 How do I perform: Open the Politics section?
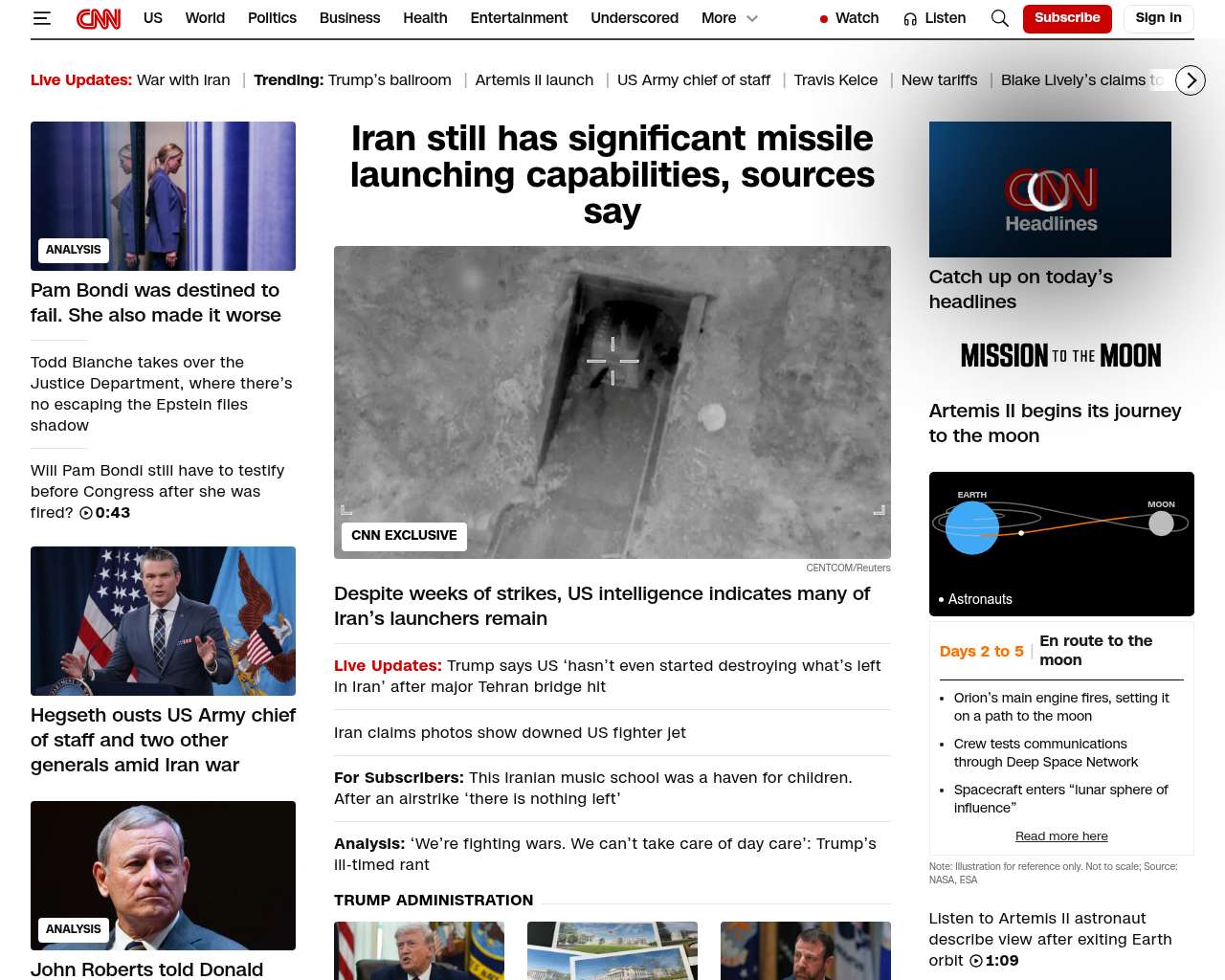tap(272, 18)
